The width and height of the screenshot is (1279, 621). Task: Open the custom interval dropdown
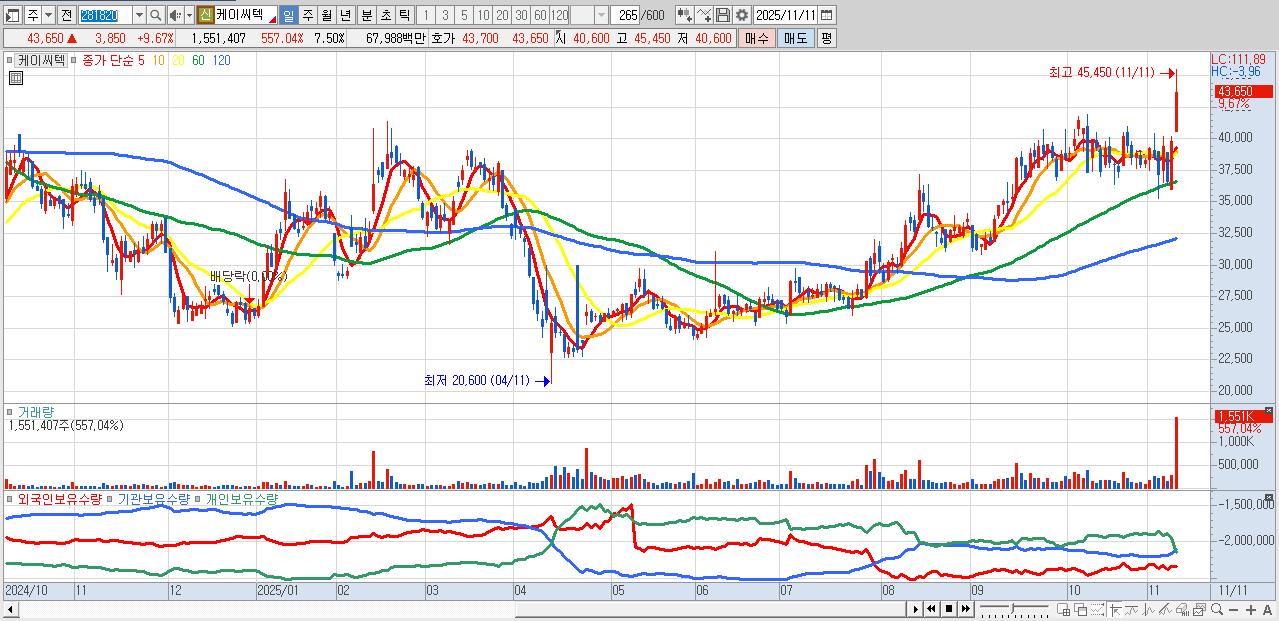[601, 15]
